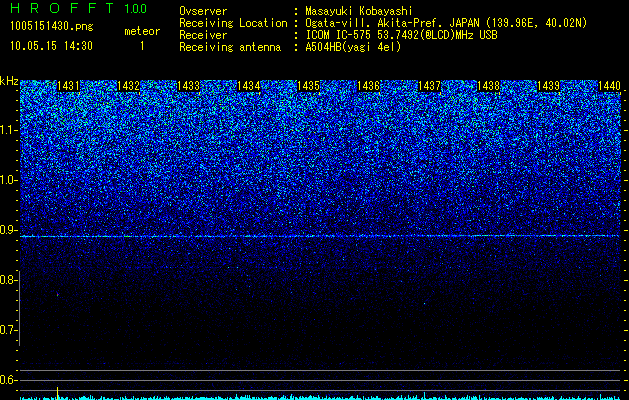Click the 0.8 frequency axis label
The image size is (629, 400).
[9, 280]
